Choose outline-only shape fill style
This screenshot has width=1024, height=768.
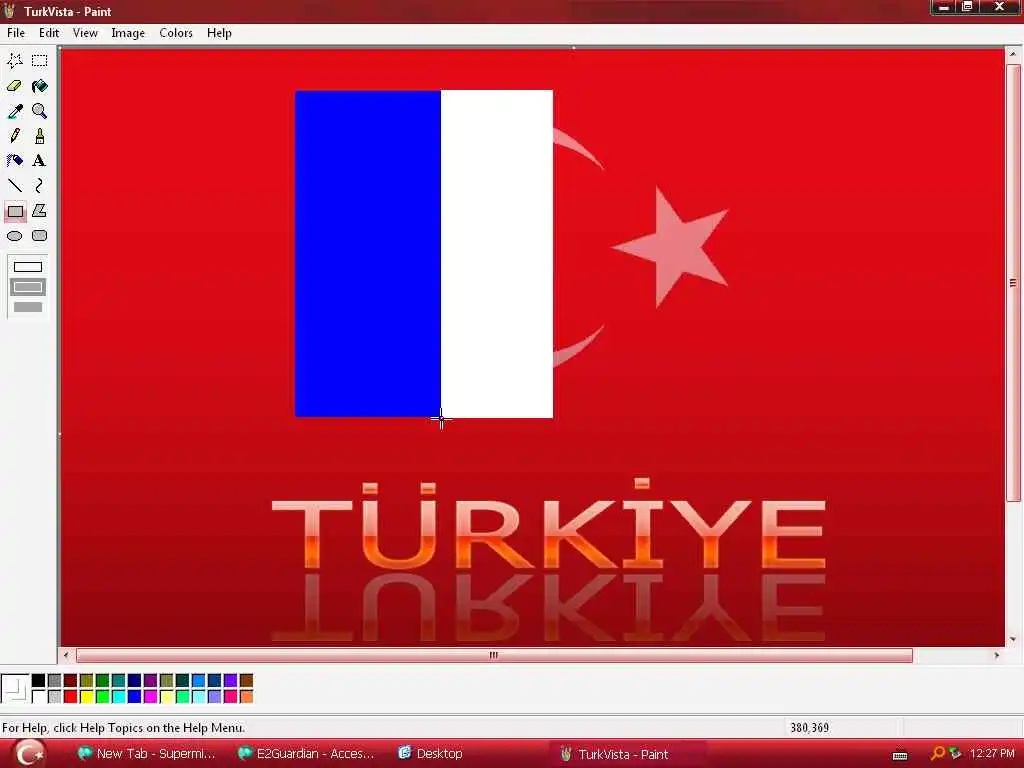(x=28, y=267)
